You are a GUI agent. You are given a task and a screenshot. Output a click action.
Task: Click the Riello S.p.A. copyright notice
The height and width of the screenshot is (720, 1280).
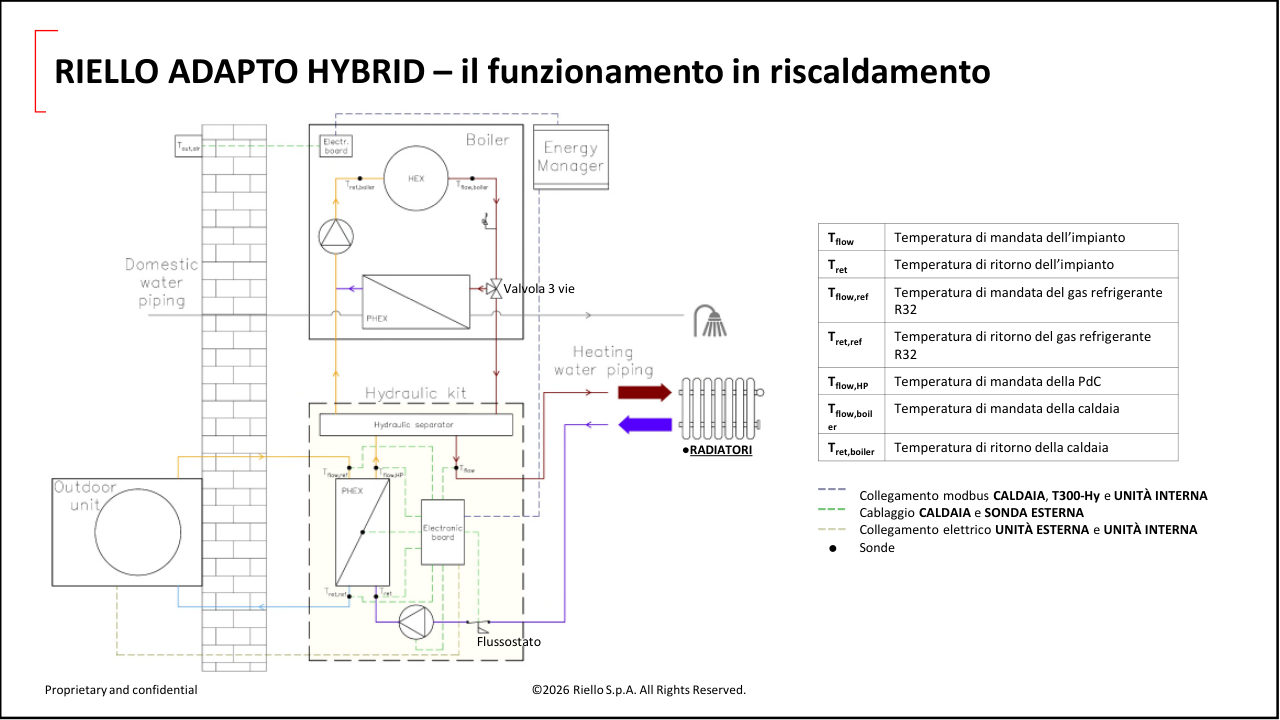pos(639,690)
